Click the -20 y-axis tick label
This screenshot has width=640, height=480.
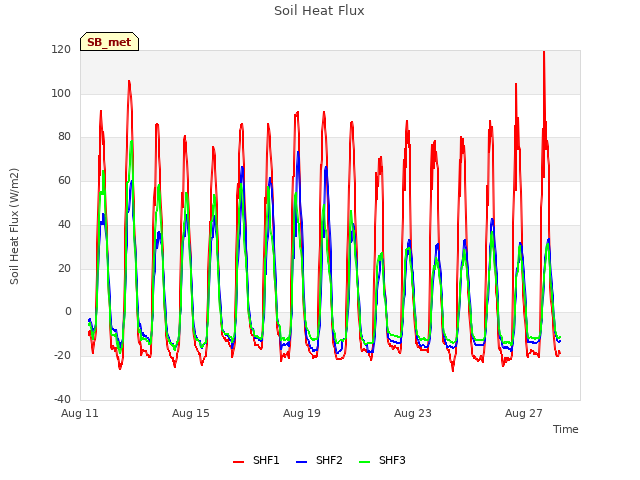tap(62, 356)
